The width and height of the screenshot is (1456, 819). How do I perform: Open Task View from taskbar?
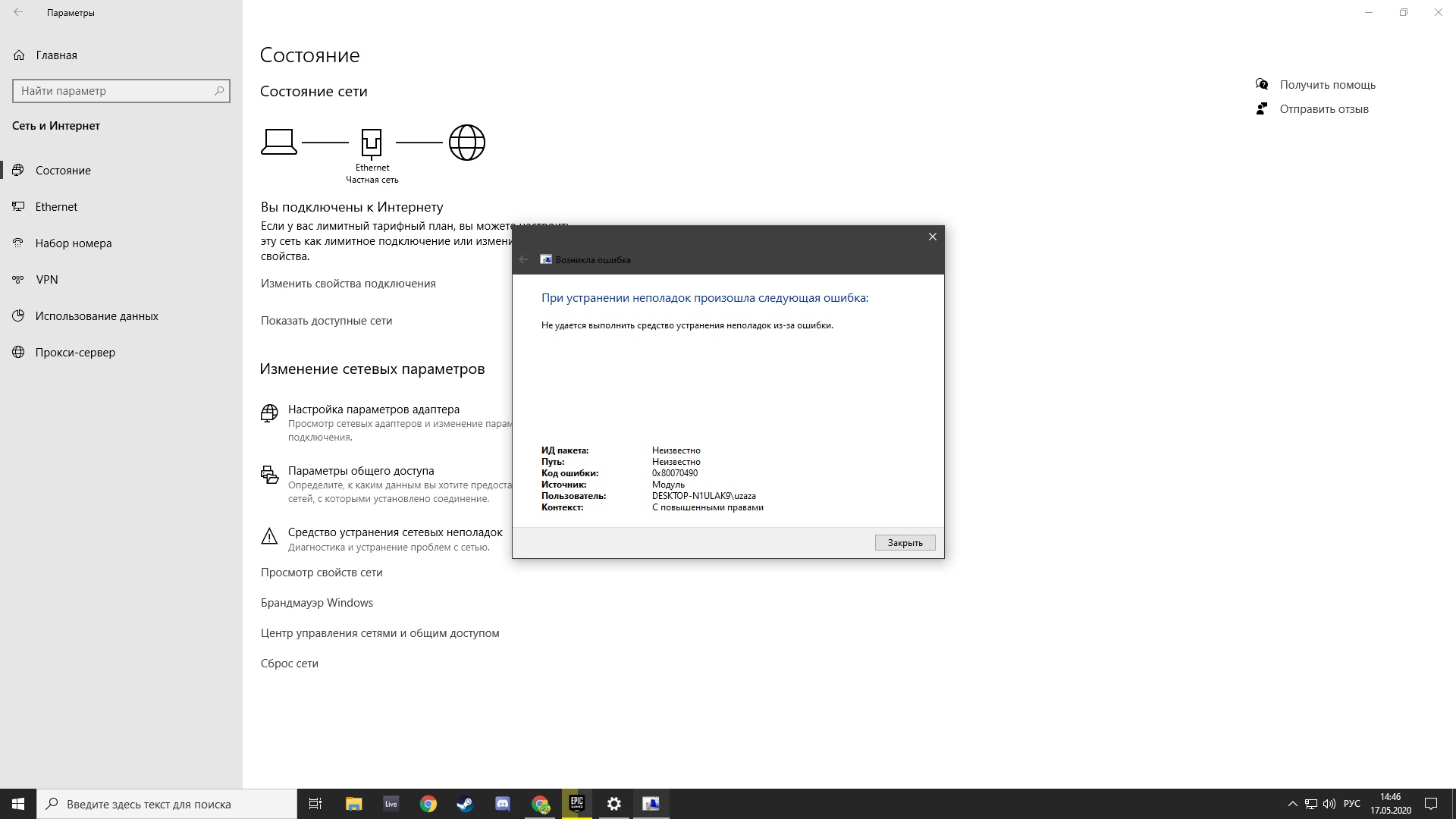pyautogui.click(x=315, y=804)
